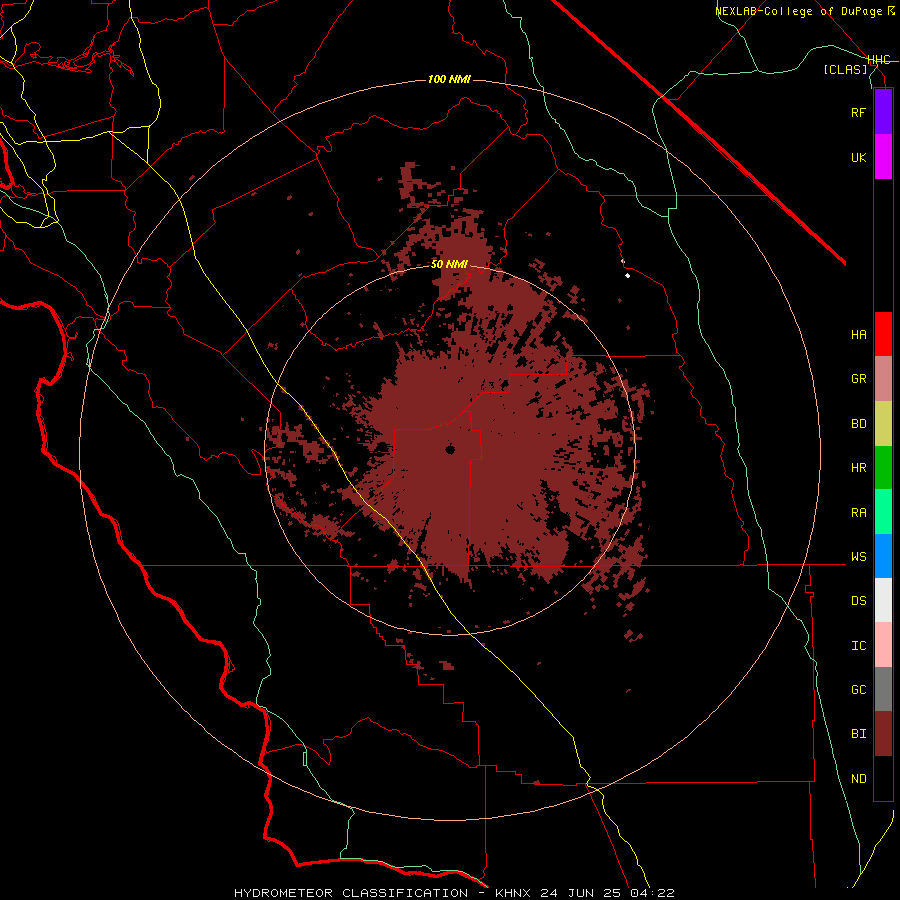Click the 50 NMI range ring label
This screenshot has width=900, height=900.
(x=449, y=265)
